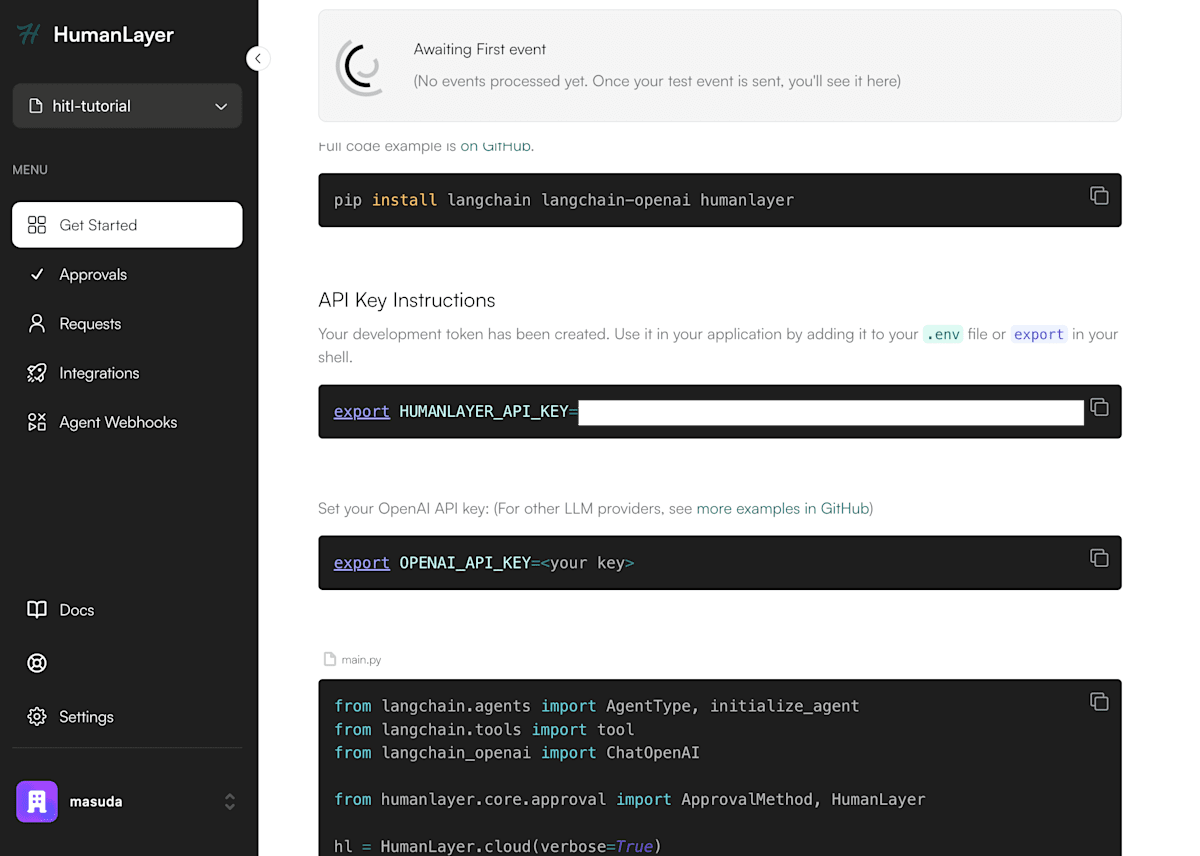
Task: Click the Settings gear icon
Action: 37,717
